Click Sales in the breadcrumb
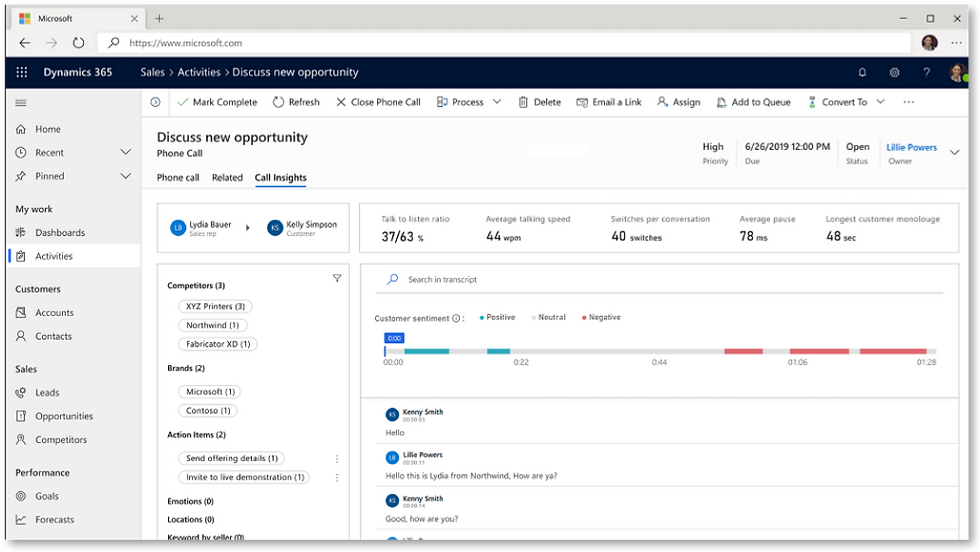Image resolution: width=980 pixels, height=552 pixels. (x=152, y=72)
